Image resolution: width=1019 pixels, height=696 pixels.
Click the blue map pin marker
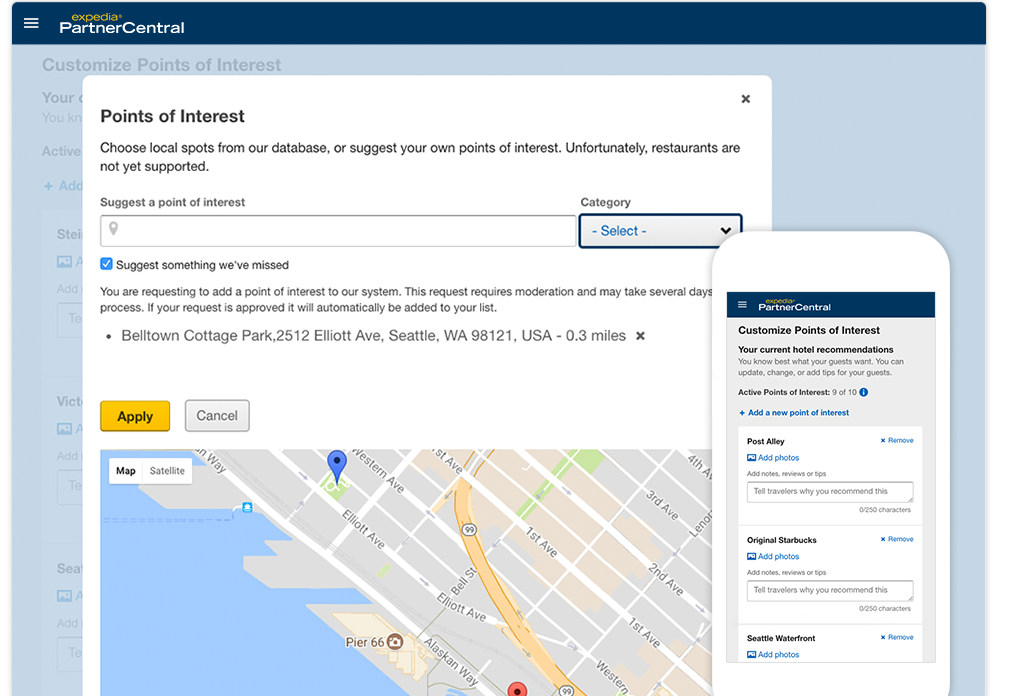tap(337, 467)
